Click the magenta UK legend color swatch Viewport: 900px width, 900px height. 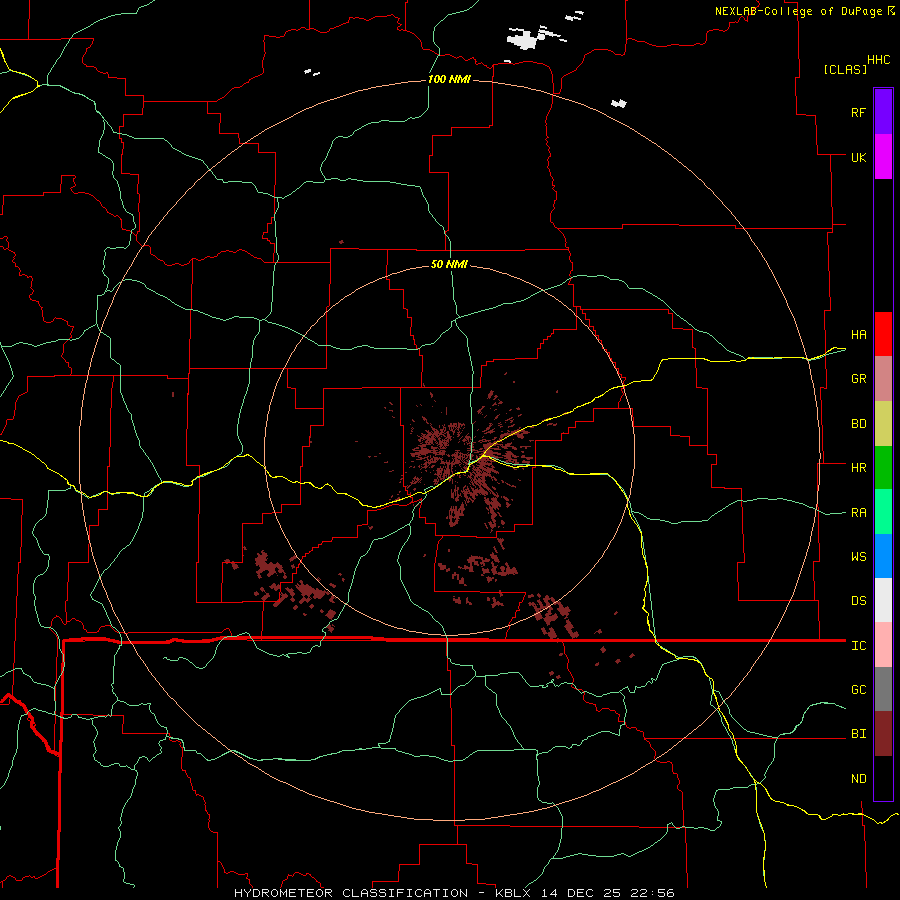pos(883,157)
